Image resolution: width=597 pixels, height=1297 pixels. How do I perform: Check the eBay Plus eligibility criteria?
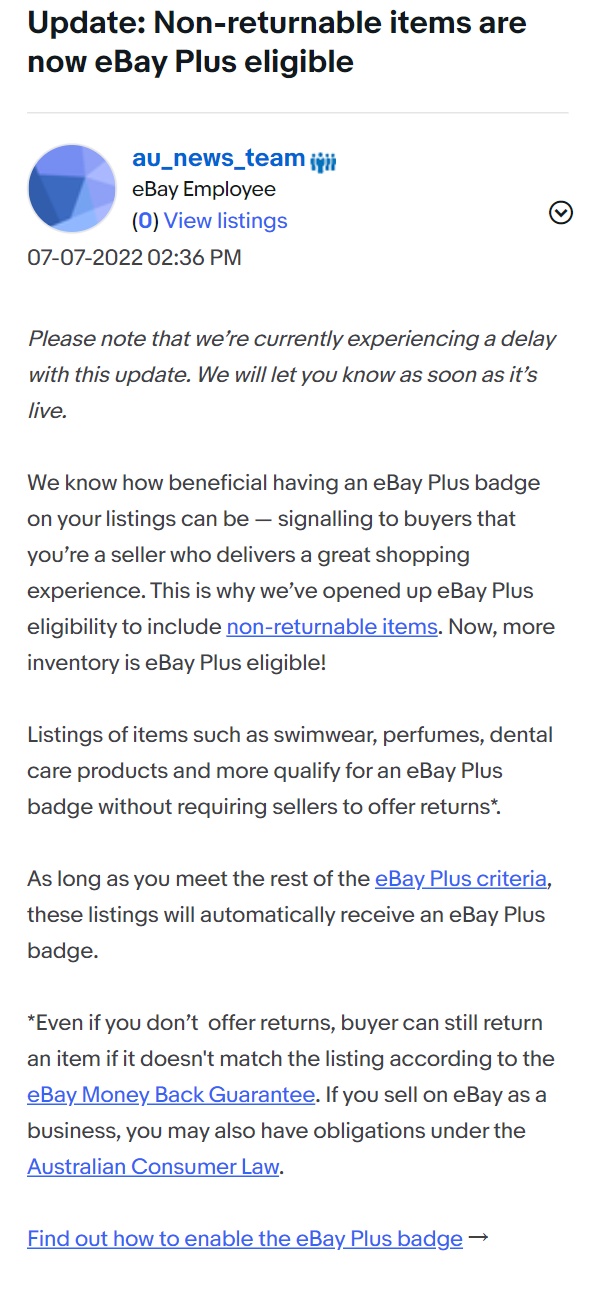pos(460,879)
